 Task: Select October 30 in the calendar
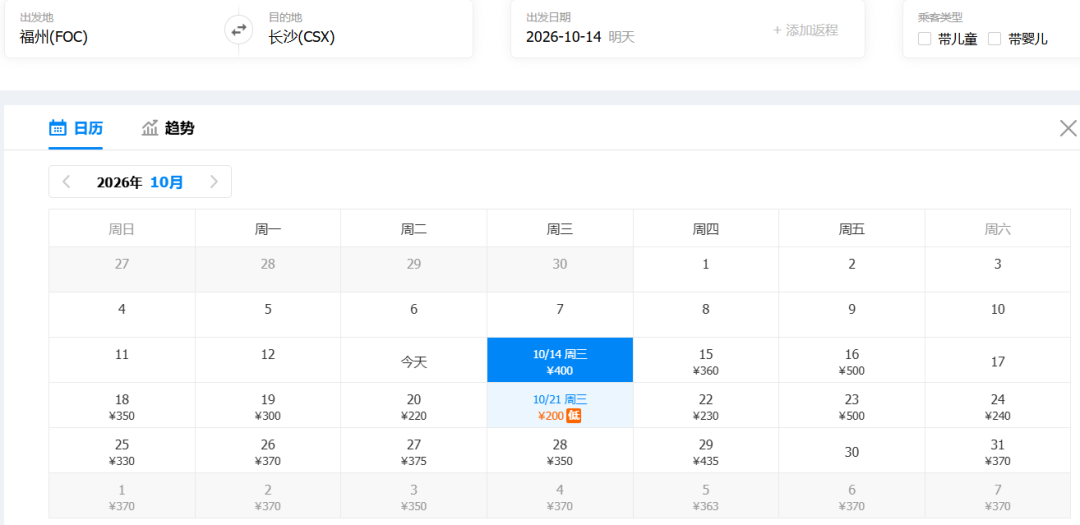coord(852,451)
